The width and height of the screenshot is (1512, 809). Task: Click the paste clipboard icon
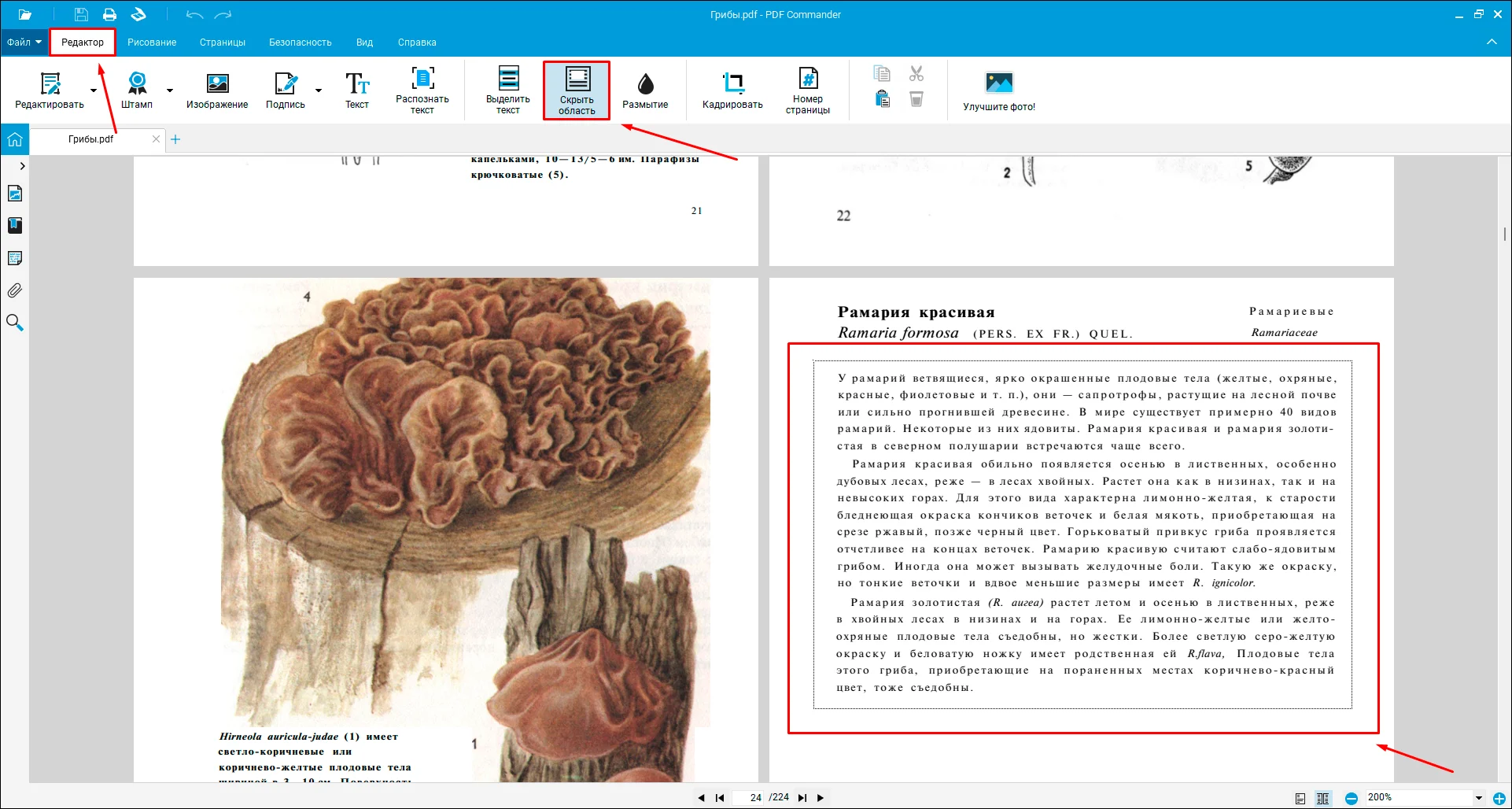coord(883,98)
